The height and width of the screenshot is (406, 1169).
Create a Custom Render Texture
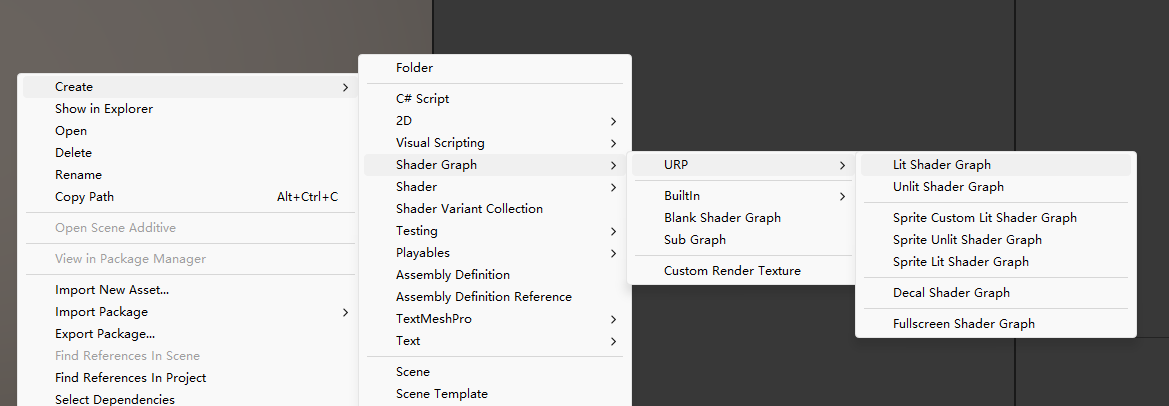732,271
